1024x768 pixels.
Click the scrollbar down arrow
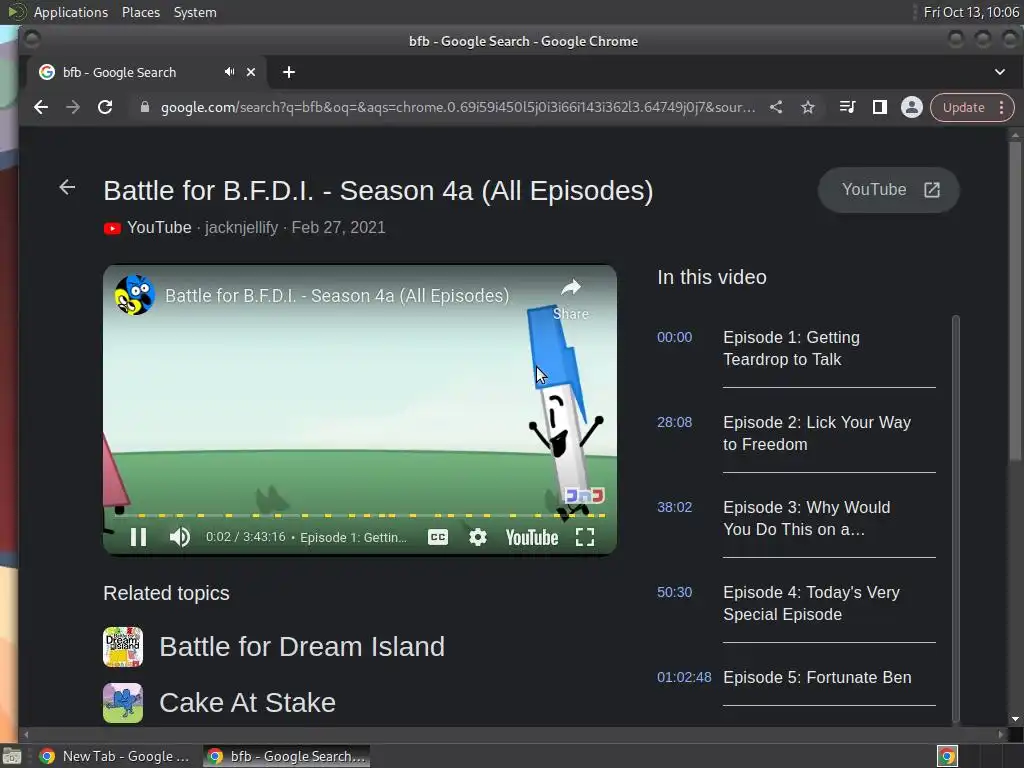[1015, 719]
